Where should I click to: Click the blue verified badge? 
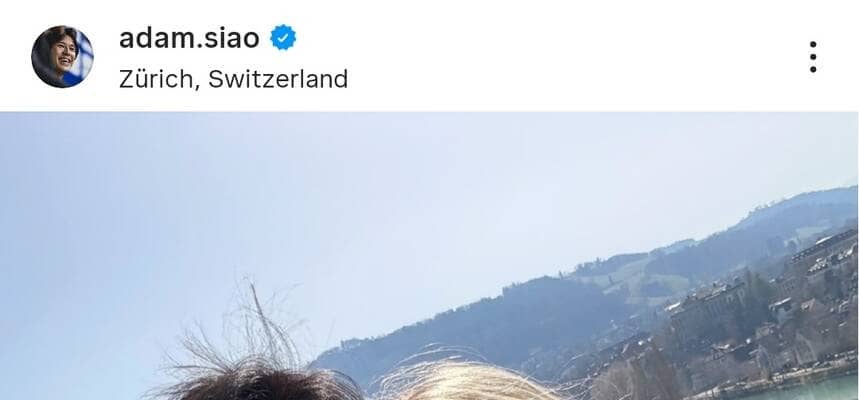point(283,38)
